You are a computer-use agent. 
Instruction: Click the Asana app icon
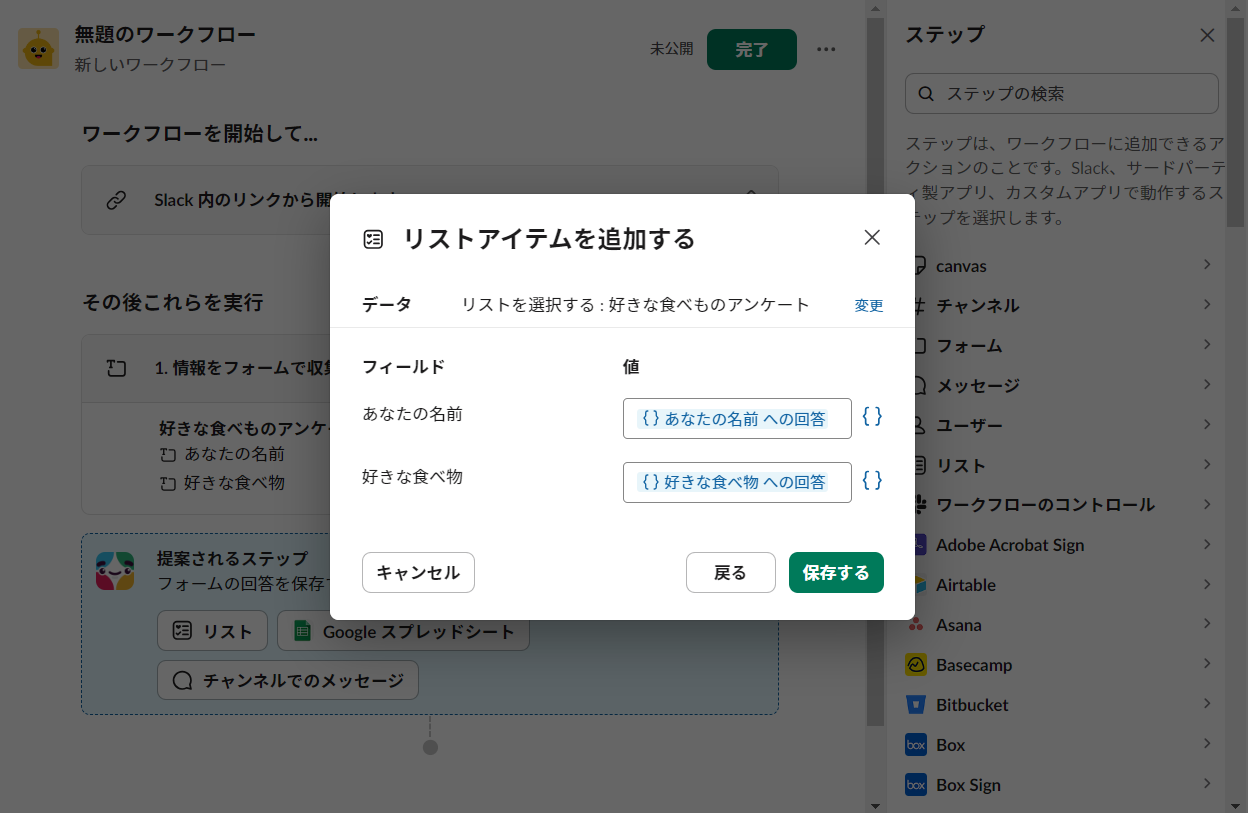click(x=916, y=625)
